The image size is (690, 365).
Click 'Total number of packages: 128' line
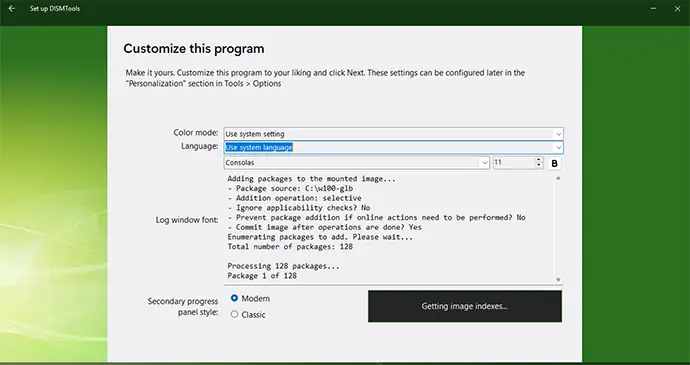tap(290, 247)
